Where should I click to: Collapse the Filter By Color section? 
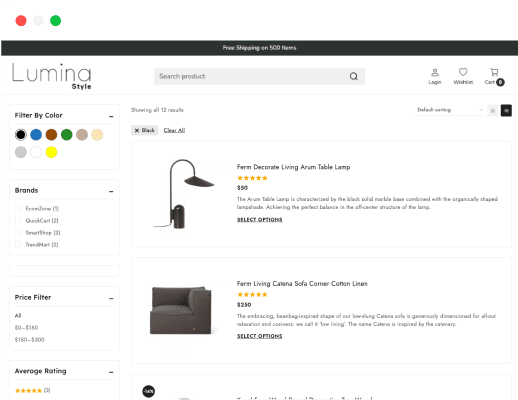tap(111, 116)
